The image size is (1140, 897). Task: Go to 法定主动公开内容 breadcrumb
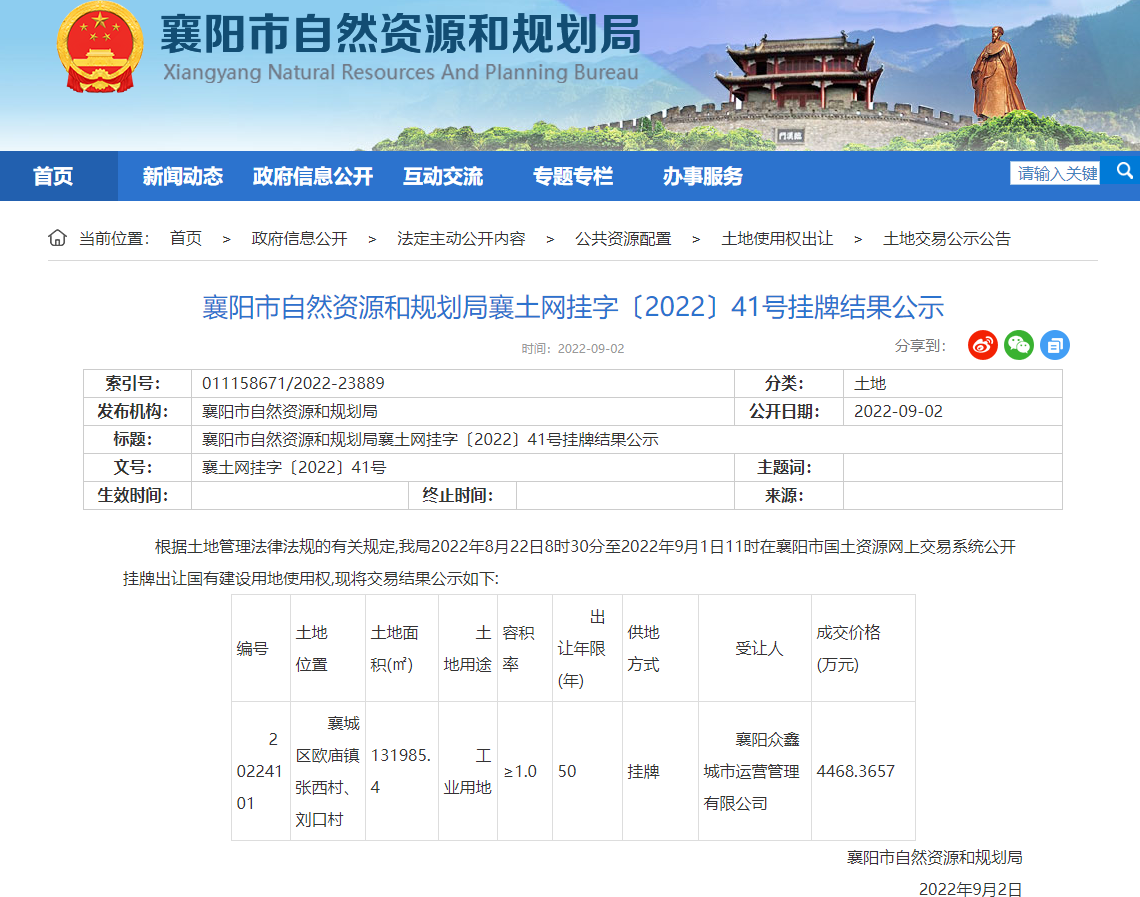point(461,238)
